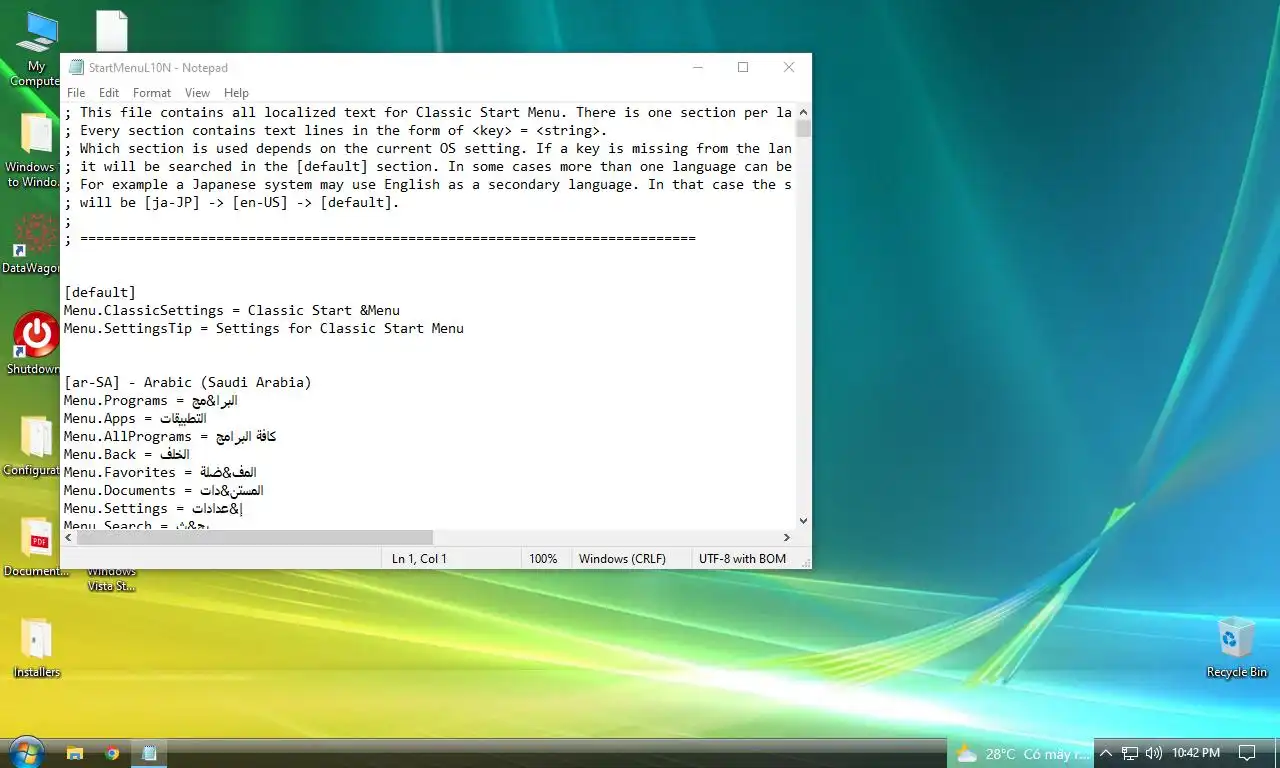Select the Windows to Windows folder on the desktop
The width and height of the screenshot is (1280, 768).
point(34,150)
